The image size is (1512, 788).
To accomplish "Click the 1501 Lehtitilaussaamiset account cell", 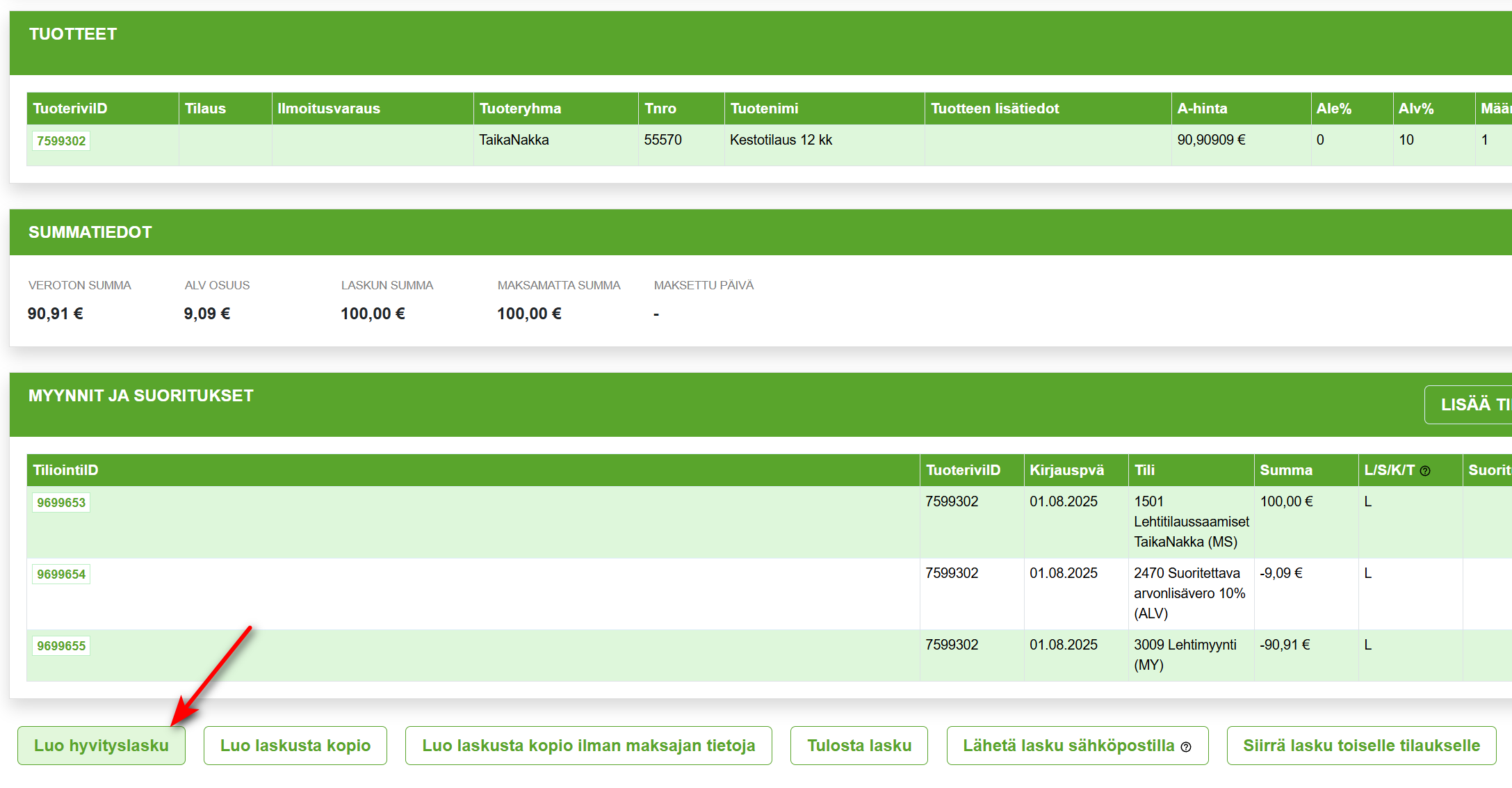I will point(1192,522).
